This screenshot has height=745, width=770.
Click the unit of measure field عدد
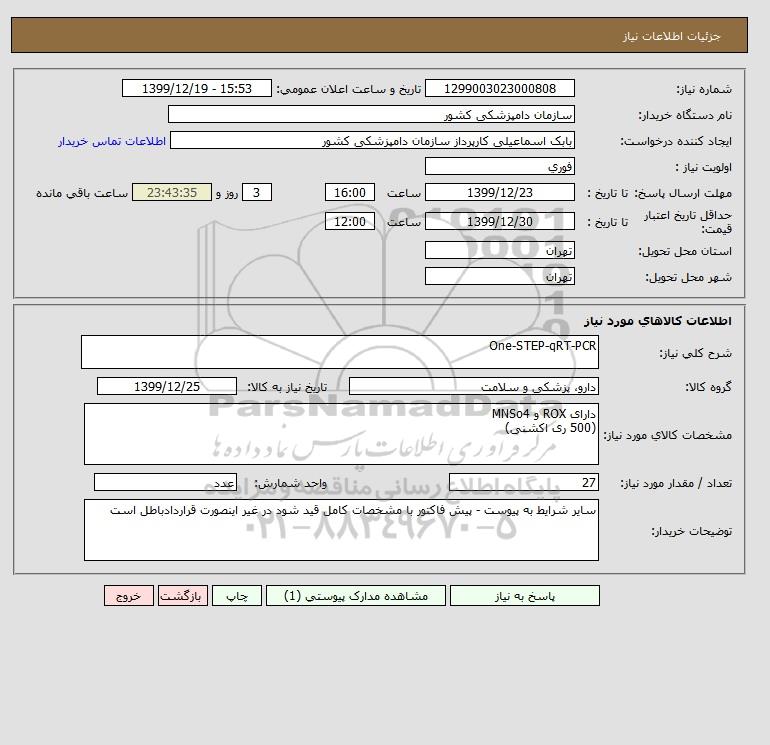[x=165, y=483]
